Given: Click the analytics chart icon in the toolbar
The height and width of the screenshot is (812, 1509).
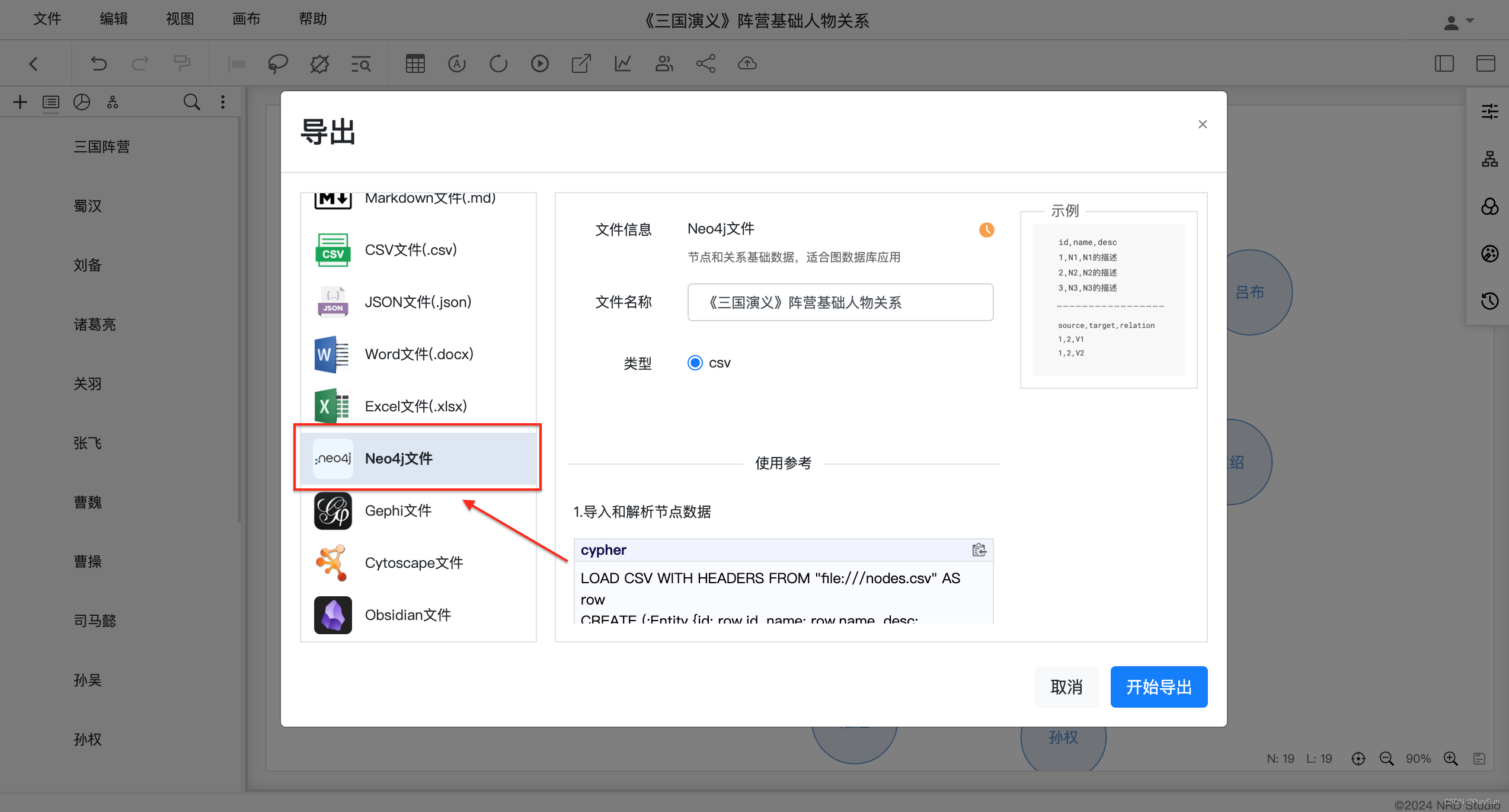Looking at the screenshot, I should (x=622, y=63).
